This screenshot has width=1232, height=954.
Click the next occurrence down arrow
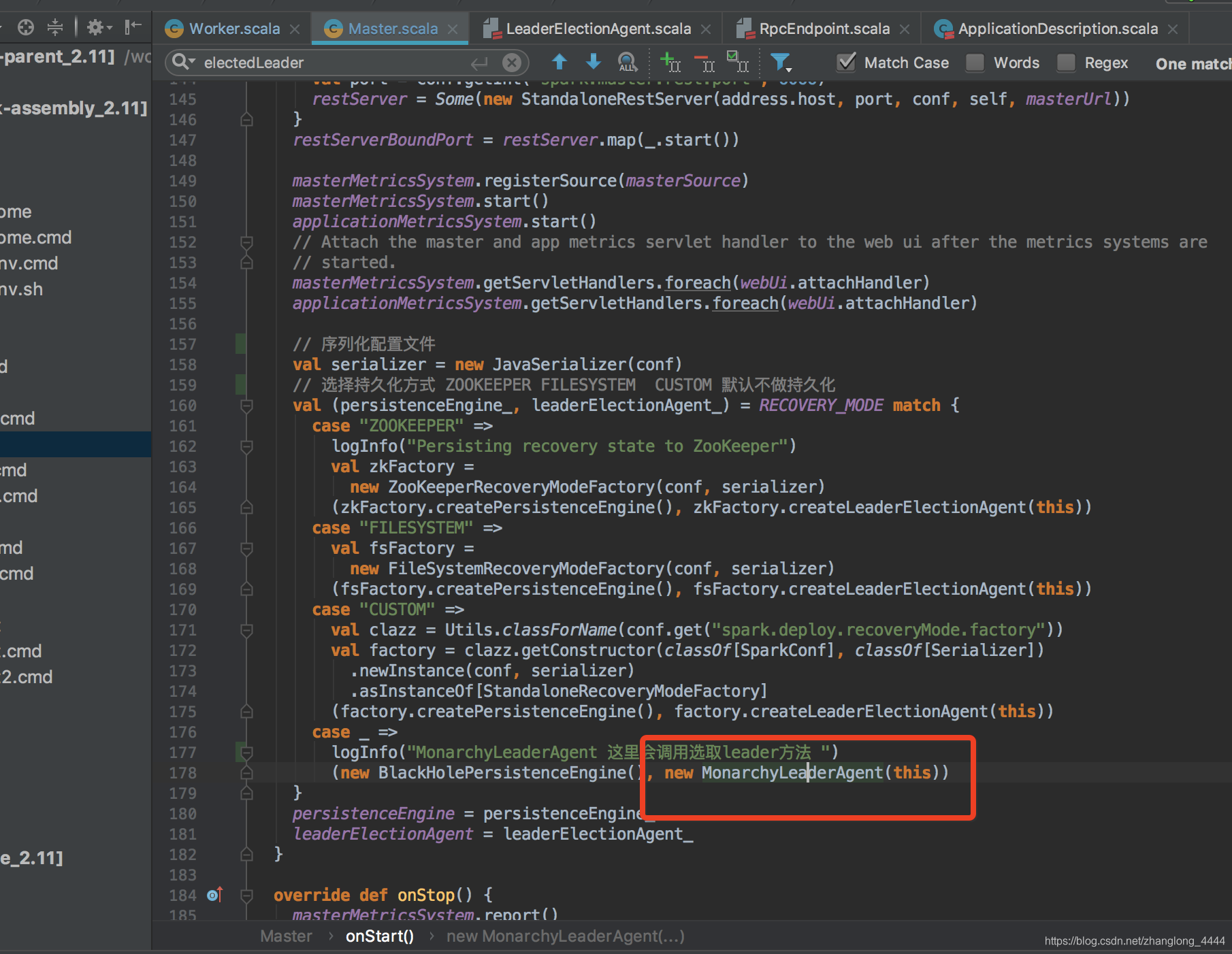(593, 62)
